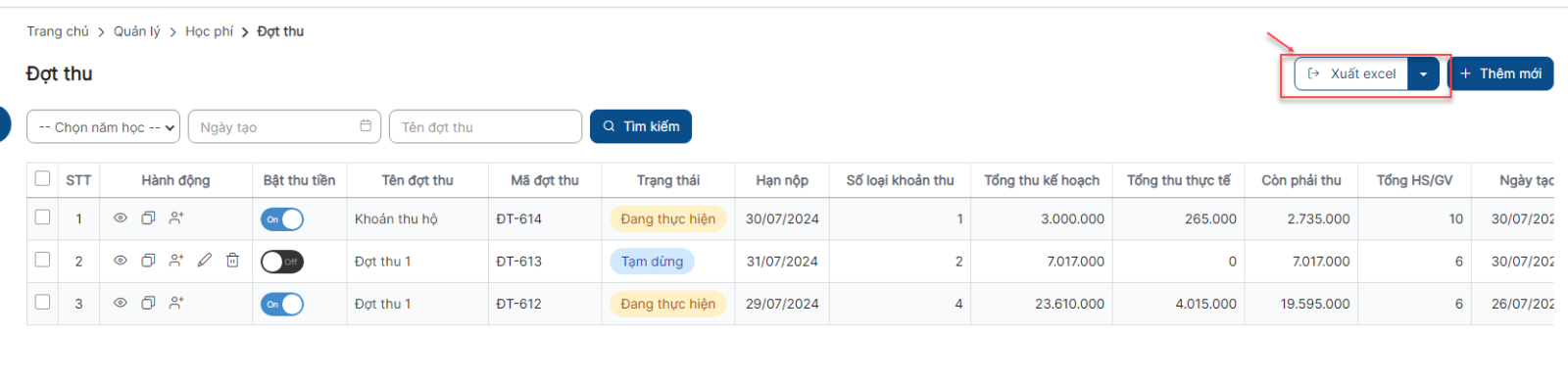
Task: Open calendar icon in Ngày tạo field
Action: (x=366, y=125)
